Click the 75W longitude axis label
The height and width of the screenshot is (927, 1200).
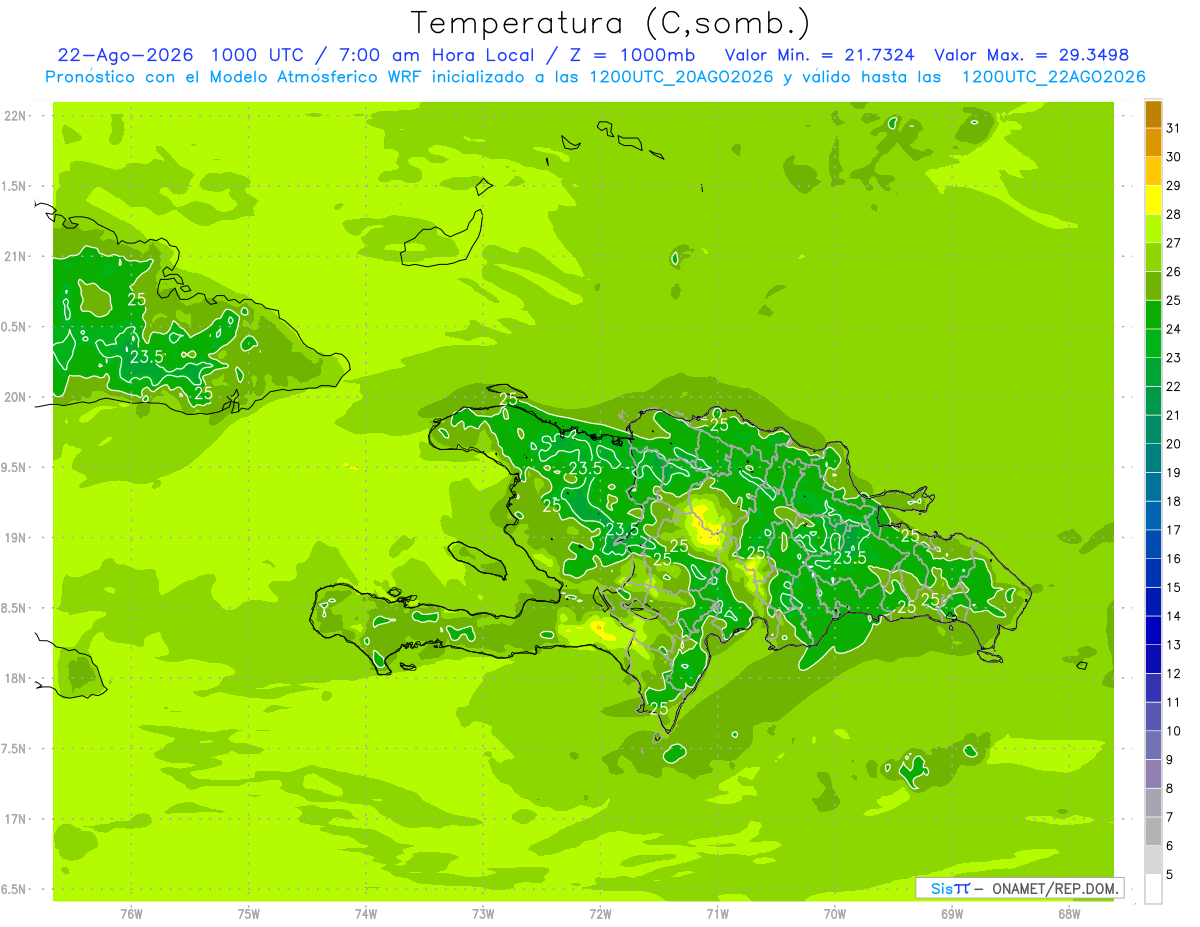pyautogui.click(x=249, y=914)
